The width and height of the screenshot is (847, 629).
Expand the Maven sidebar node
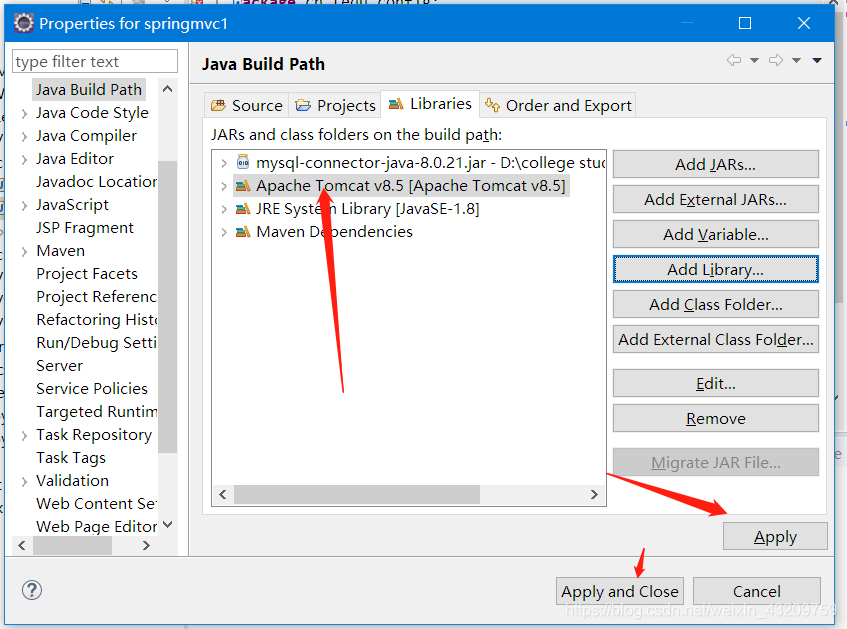pyautogui.click(x=24, y=251)
